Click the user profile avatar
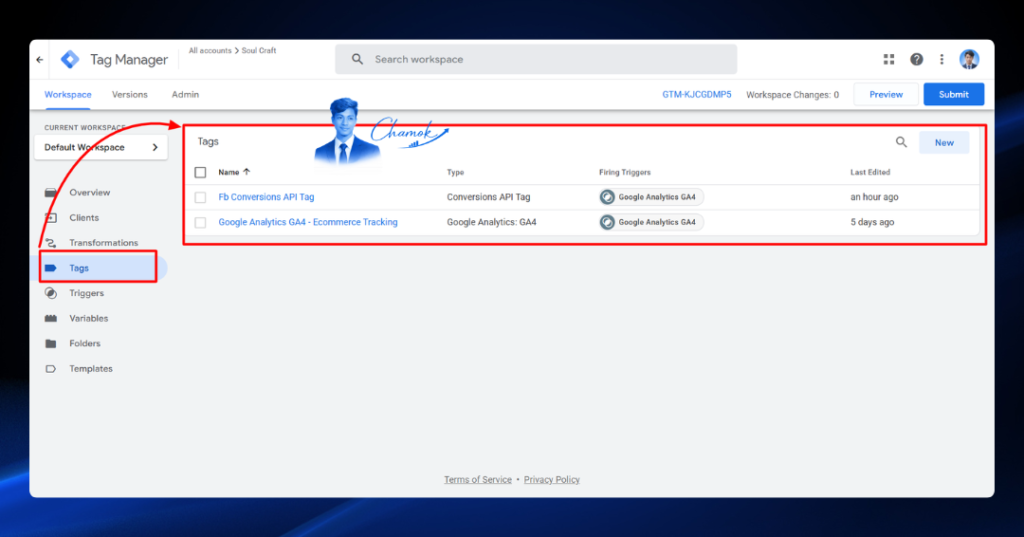This screenshot has height=537, width=1024. point(969,59)
